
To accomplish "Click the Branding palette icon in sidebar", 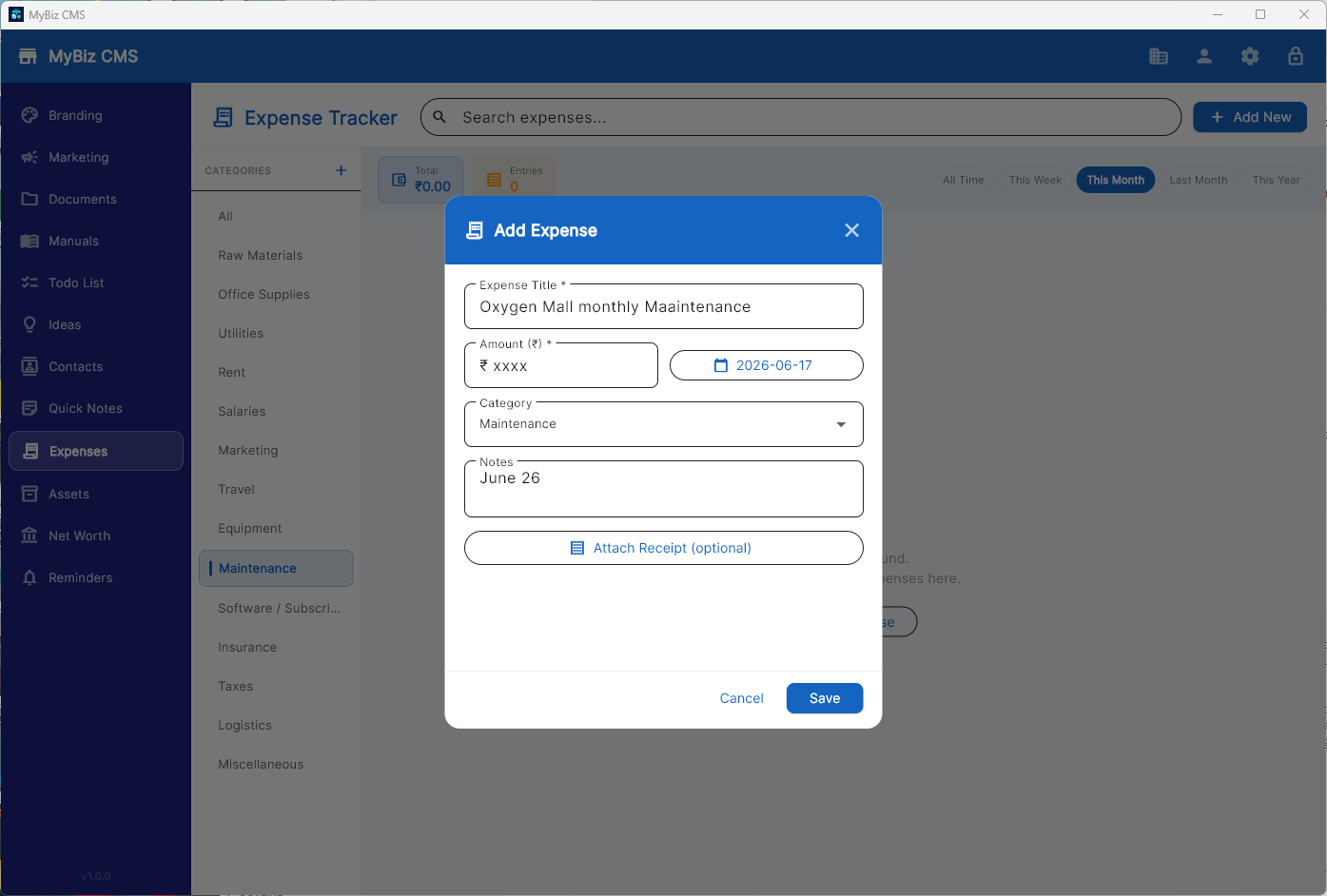I will [29, 115].
